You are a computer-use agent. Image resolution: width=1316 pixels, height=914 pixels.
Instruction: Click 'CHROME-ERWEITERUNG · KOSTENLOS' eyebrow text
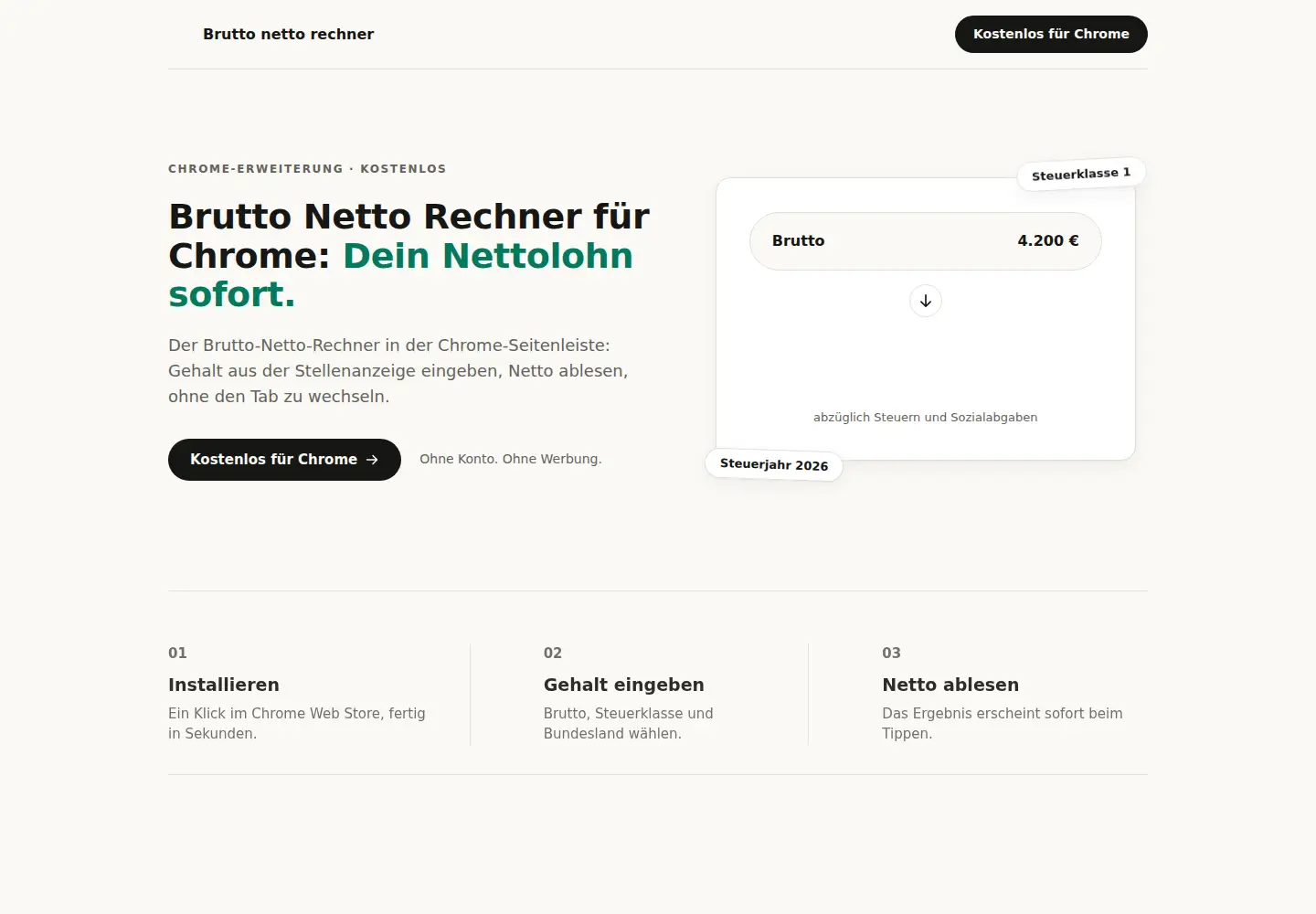point(307,169)
